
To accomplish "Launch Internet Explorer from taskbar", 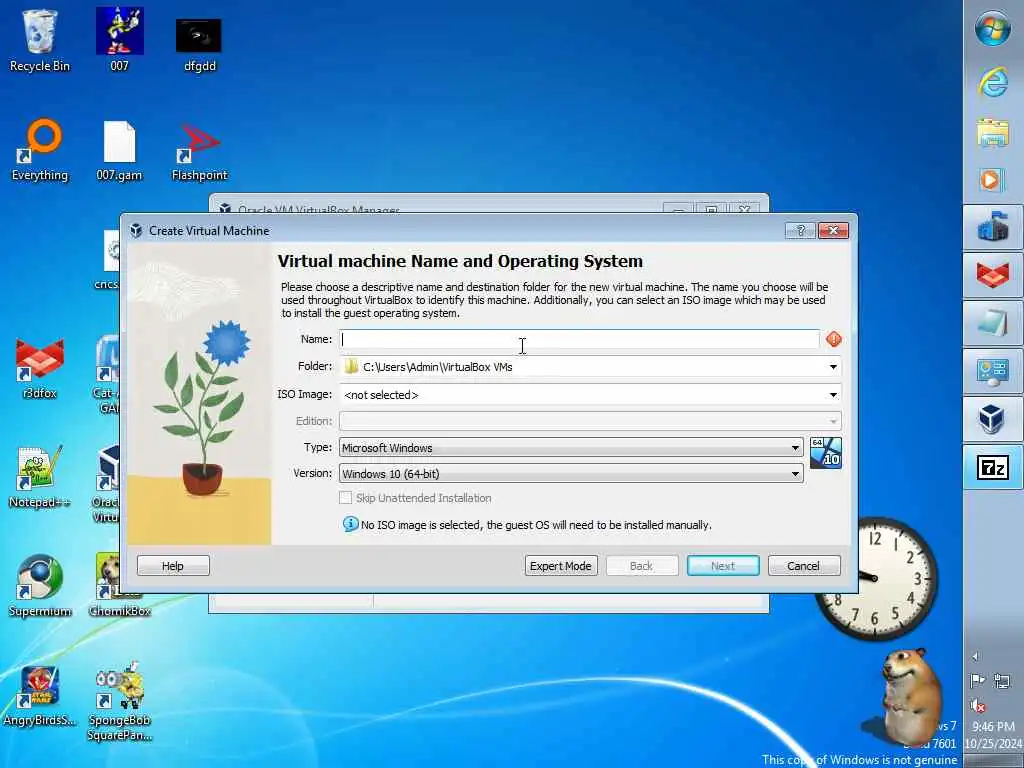I will (993, 82).
